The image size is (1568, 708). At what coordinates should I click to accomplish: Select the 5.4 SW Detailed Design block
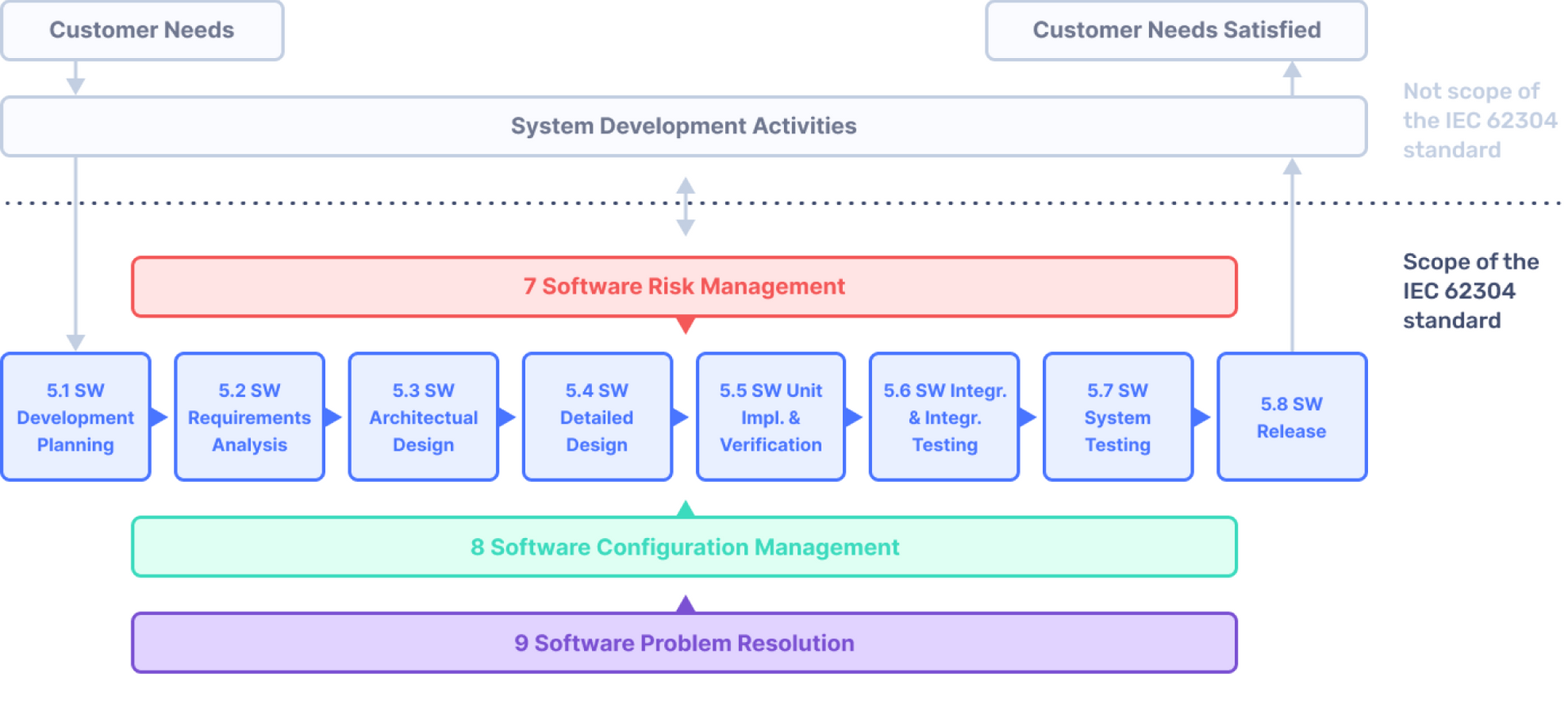point(597,416)
